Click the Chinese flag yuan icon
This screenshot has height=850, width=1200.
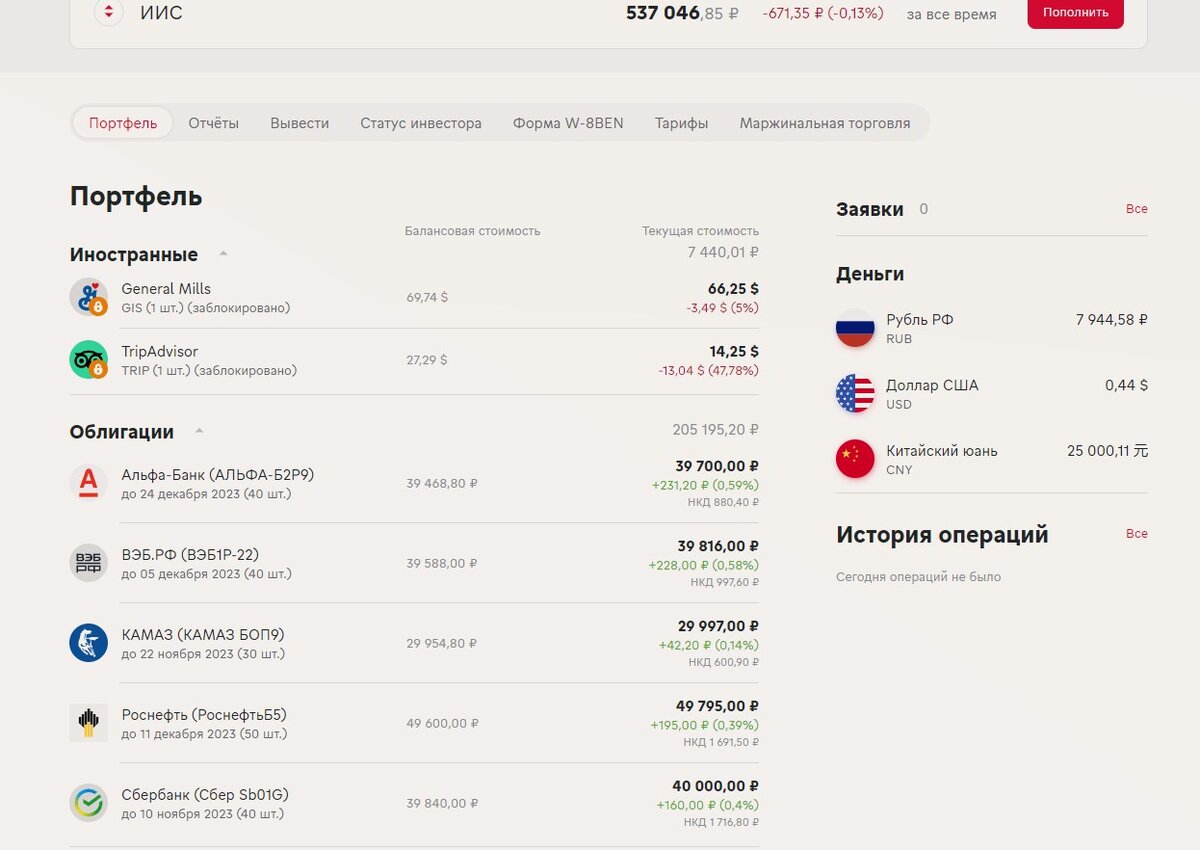pos(855,459)
